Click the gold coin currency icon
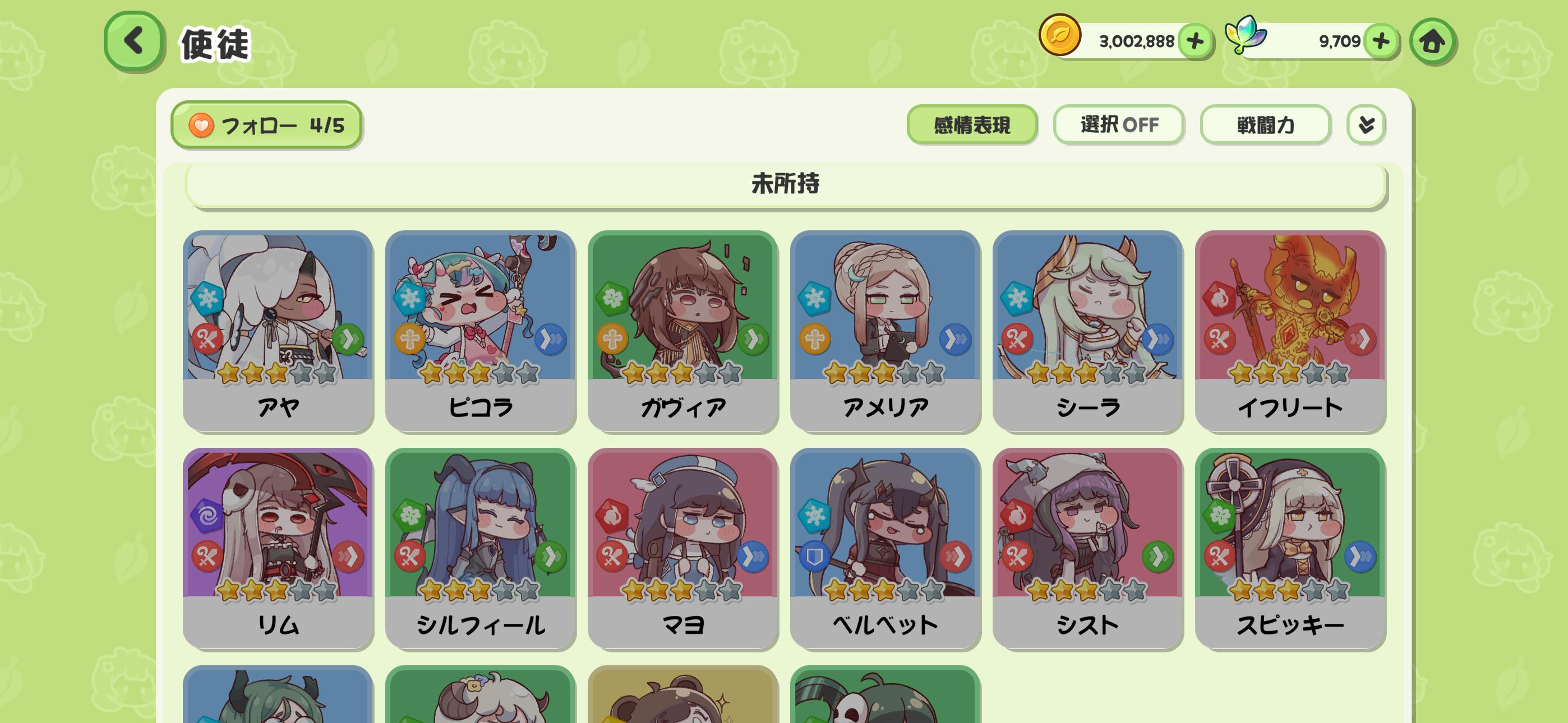 click(x=1060, y=35)
